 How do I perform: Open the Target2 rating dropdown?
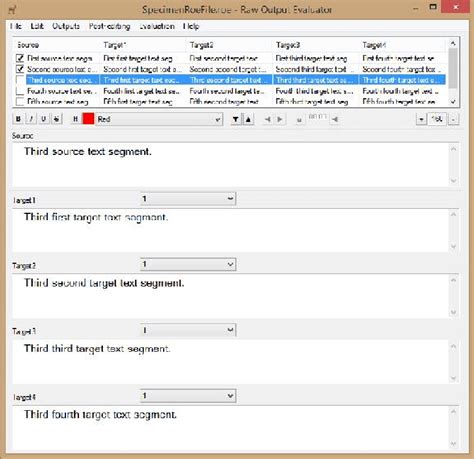click(188, 264)
